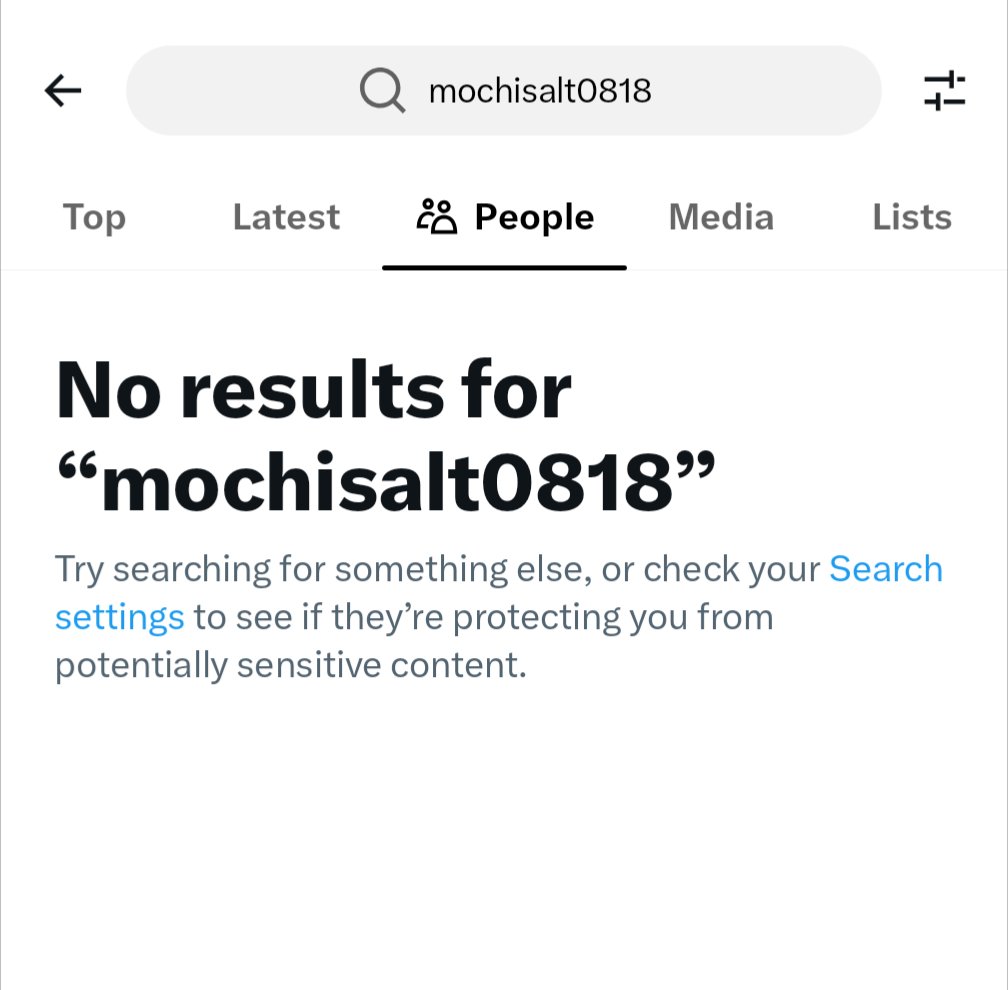
Task: Switch to the Latest tab
Action: click(286, 217)
